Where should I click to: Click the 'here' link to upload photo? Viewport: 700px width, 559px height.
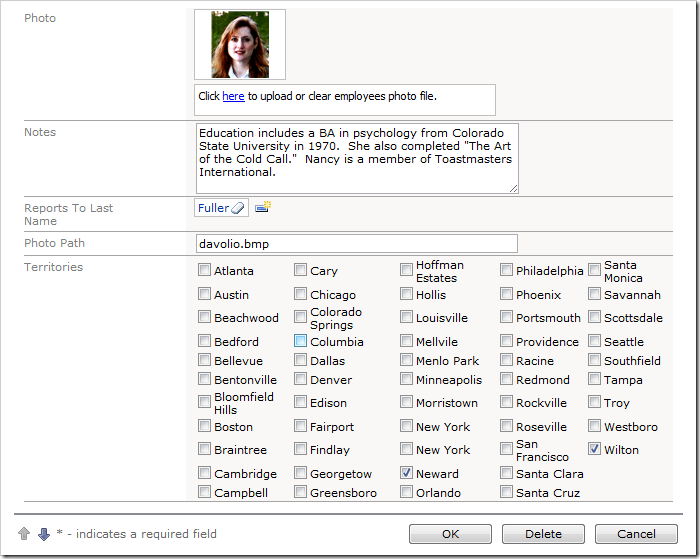(233, 97)
